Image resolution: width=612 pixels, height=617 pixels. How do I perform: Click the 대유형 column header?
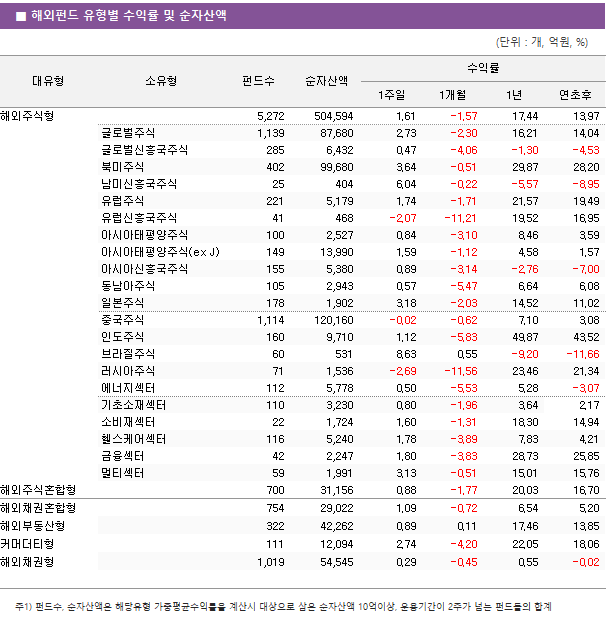[x=48, y=81]
